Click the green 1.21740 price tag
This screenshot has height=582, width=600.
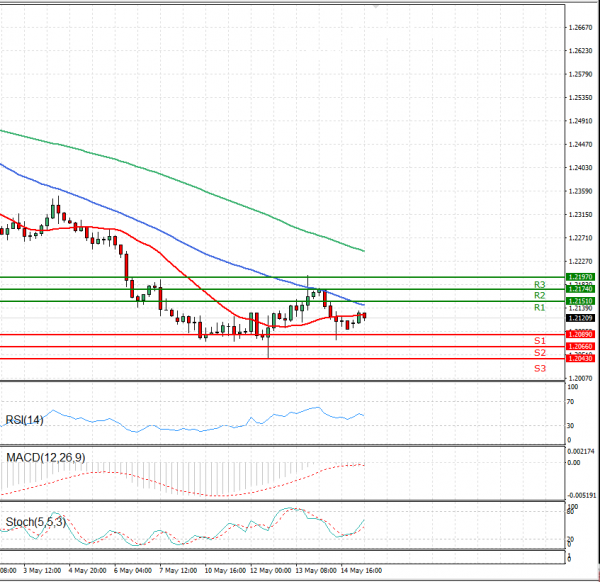tap(580, 289)
